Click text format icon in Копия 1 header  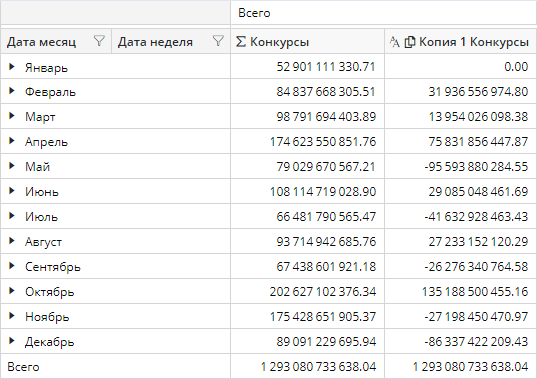[395, 42]
